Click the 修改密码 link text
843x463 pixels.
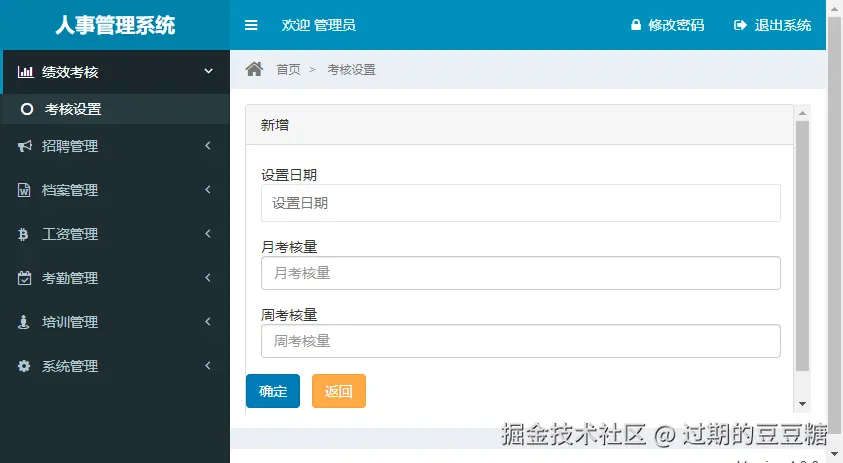click(x=676, y=25)
